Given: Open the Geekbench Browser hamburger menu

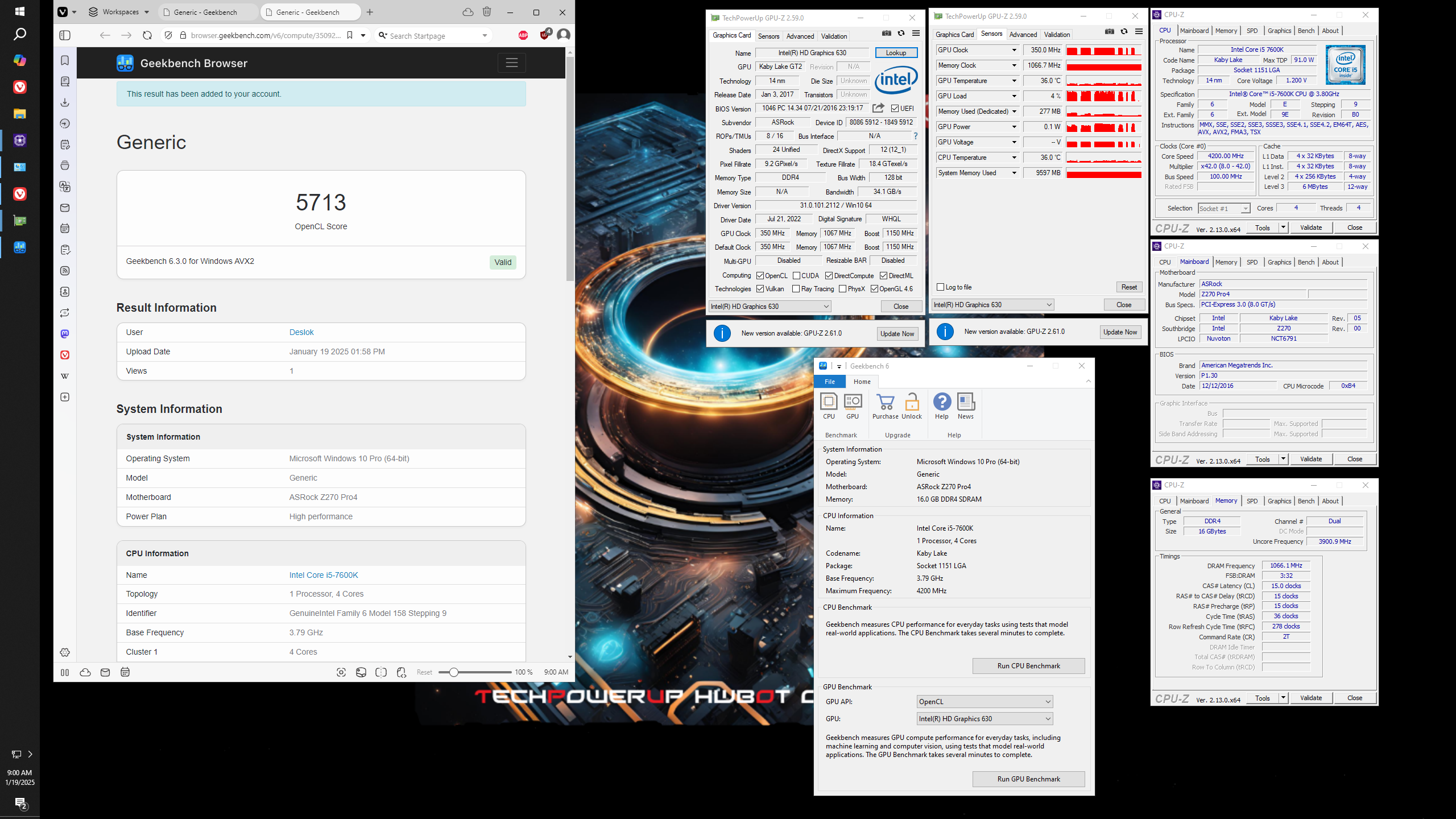Looking at the screenshot, I should [512, 63].
